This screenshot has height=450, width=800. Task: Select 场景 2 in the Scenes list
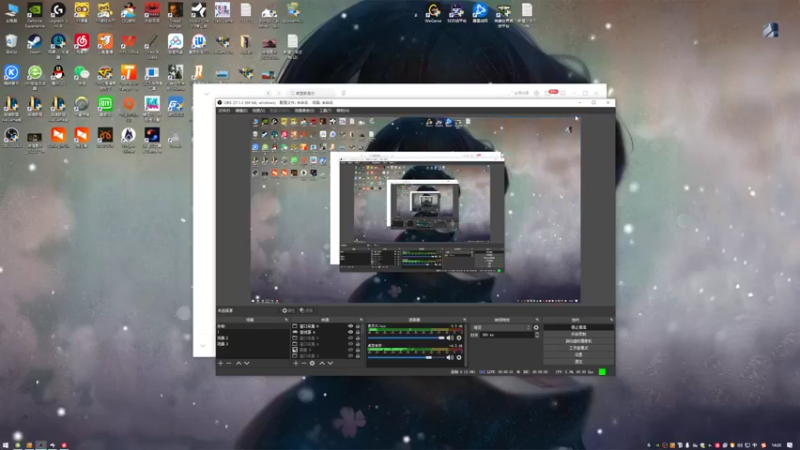coord(252,338)
